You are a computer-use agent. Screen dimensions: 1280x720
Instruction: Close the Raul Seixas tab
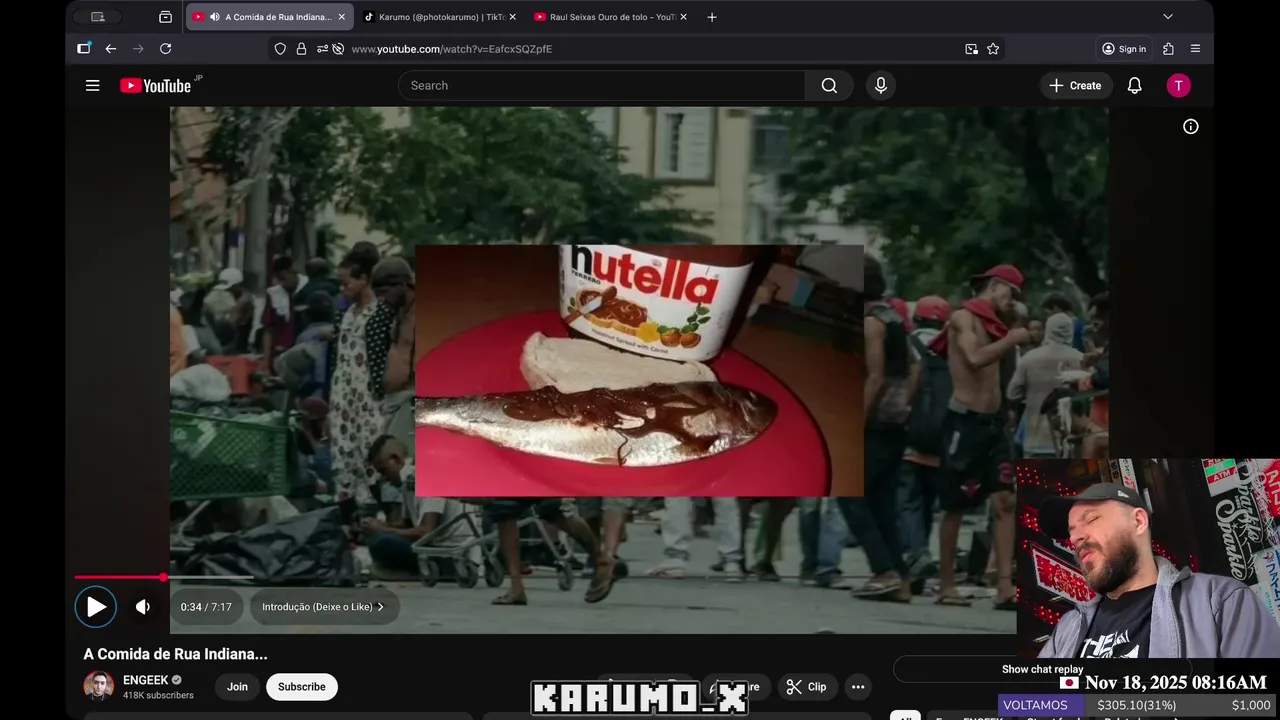point(683,17)
